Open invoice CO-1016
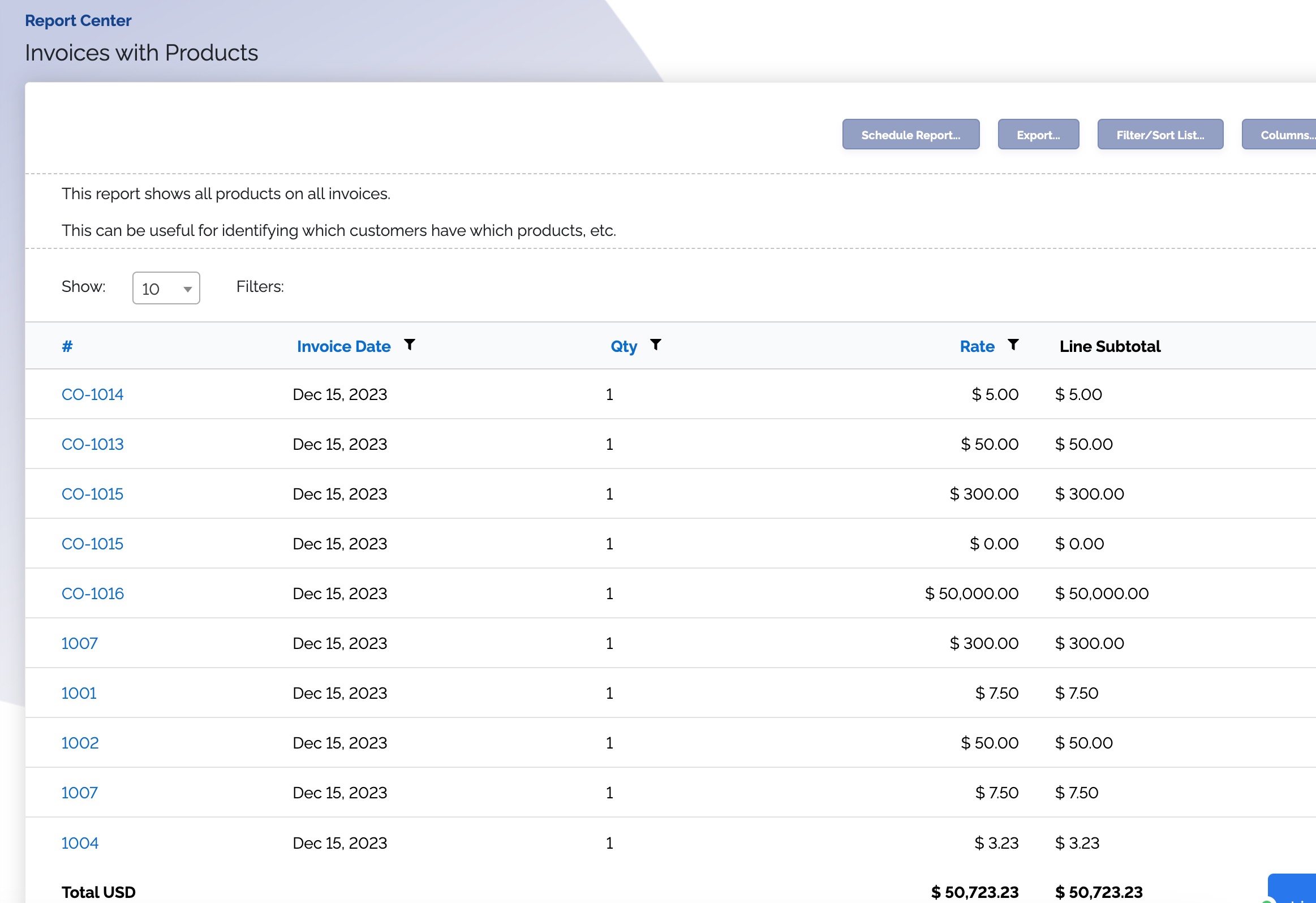Viewport: 1316px width, 903px height. pyautogui.click(x=92, y=594)
